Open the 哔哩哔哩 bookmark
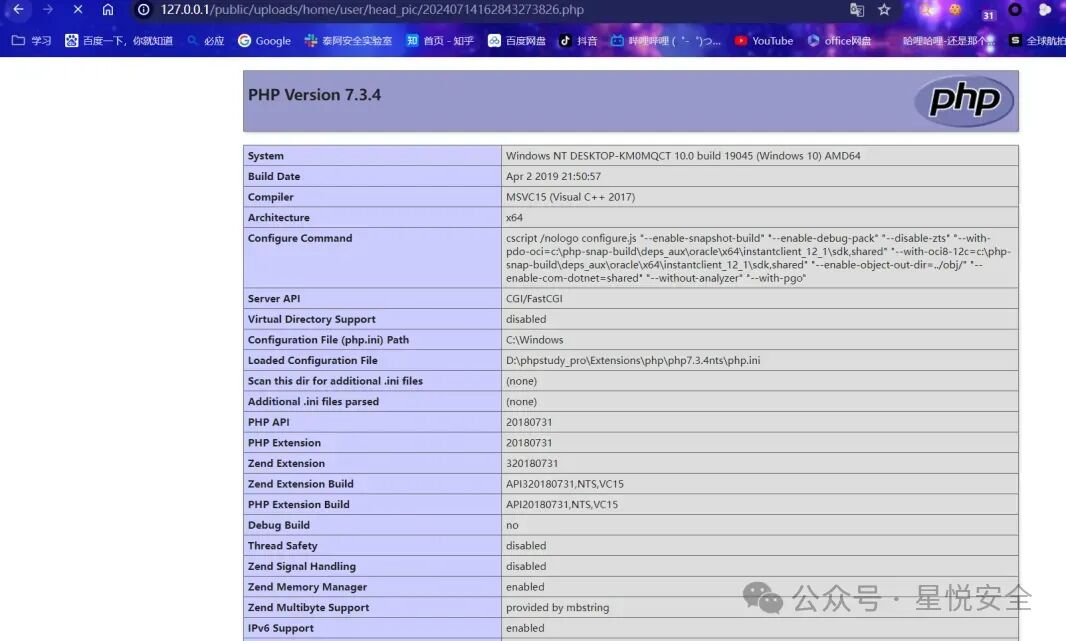This screenshot has height=641, width=1066. point(666,41)
